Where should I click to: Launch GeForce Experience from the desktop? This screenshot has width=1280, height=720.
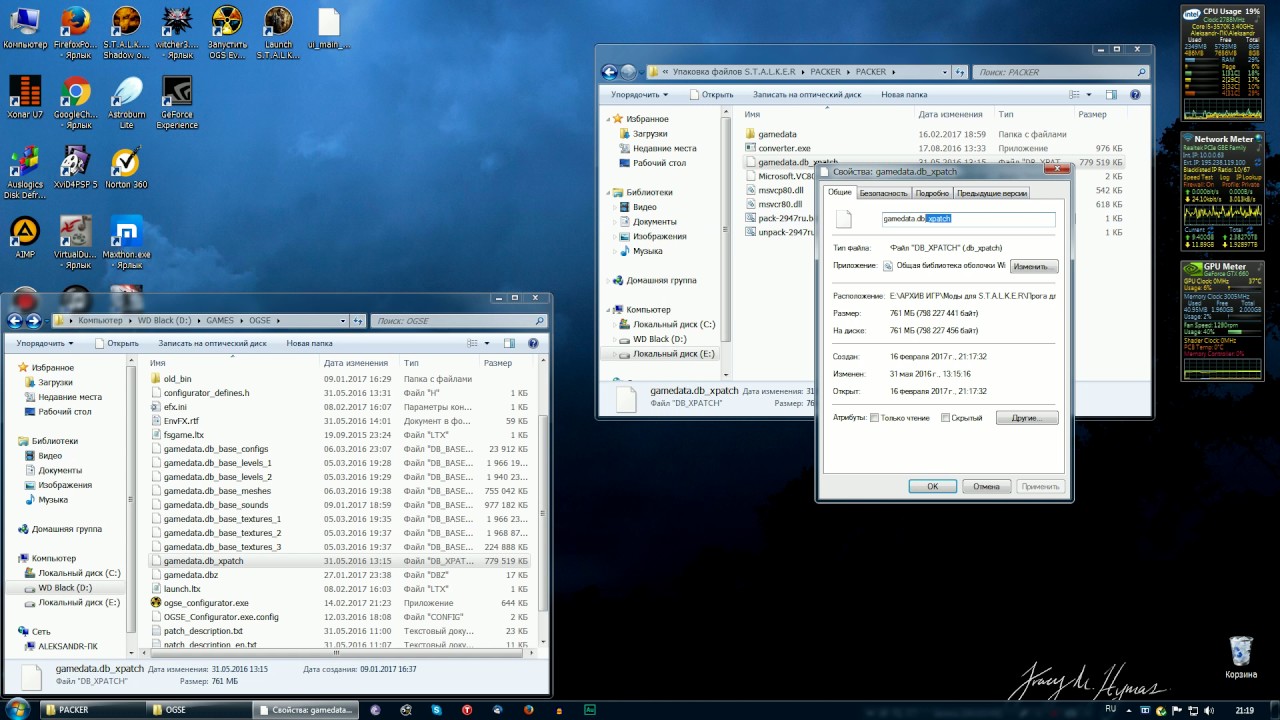point(177,103)
